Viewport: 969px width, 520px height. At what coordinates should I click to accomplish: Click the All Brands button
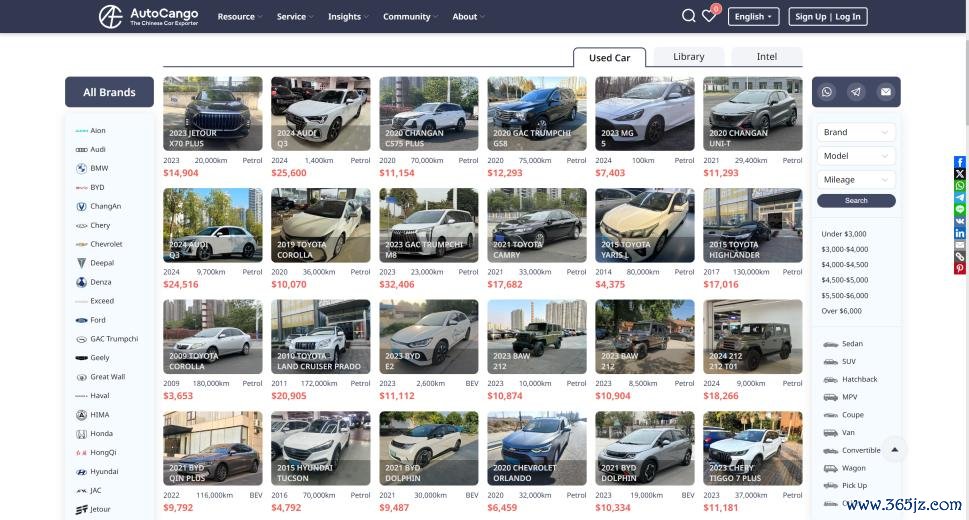(109, 92)
